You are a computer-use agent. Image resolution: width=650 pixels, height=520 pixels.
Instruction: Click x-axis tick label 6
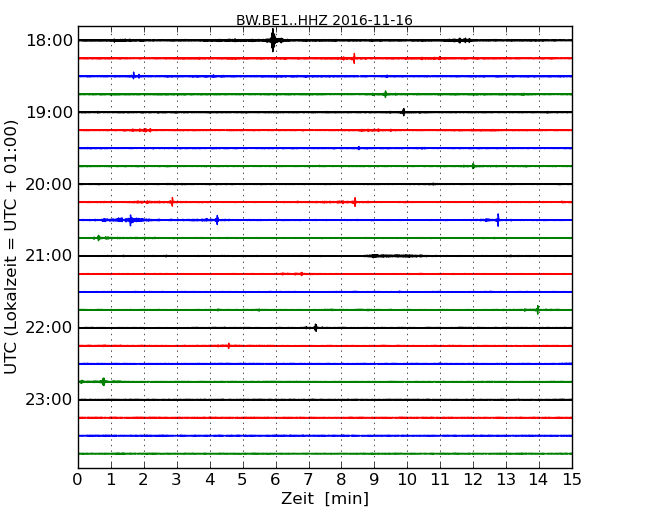pyautogui.click(x=275, y=479)
